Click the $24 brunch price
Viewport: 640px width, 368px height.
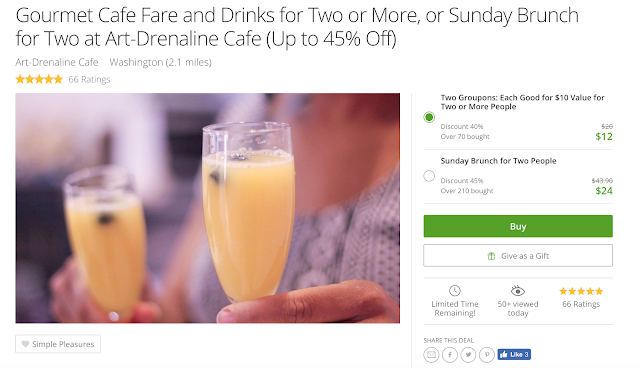[x=604, y=191]
